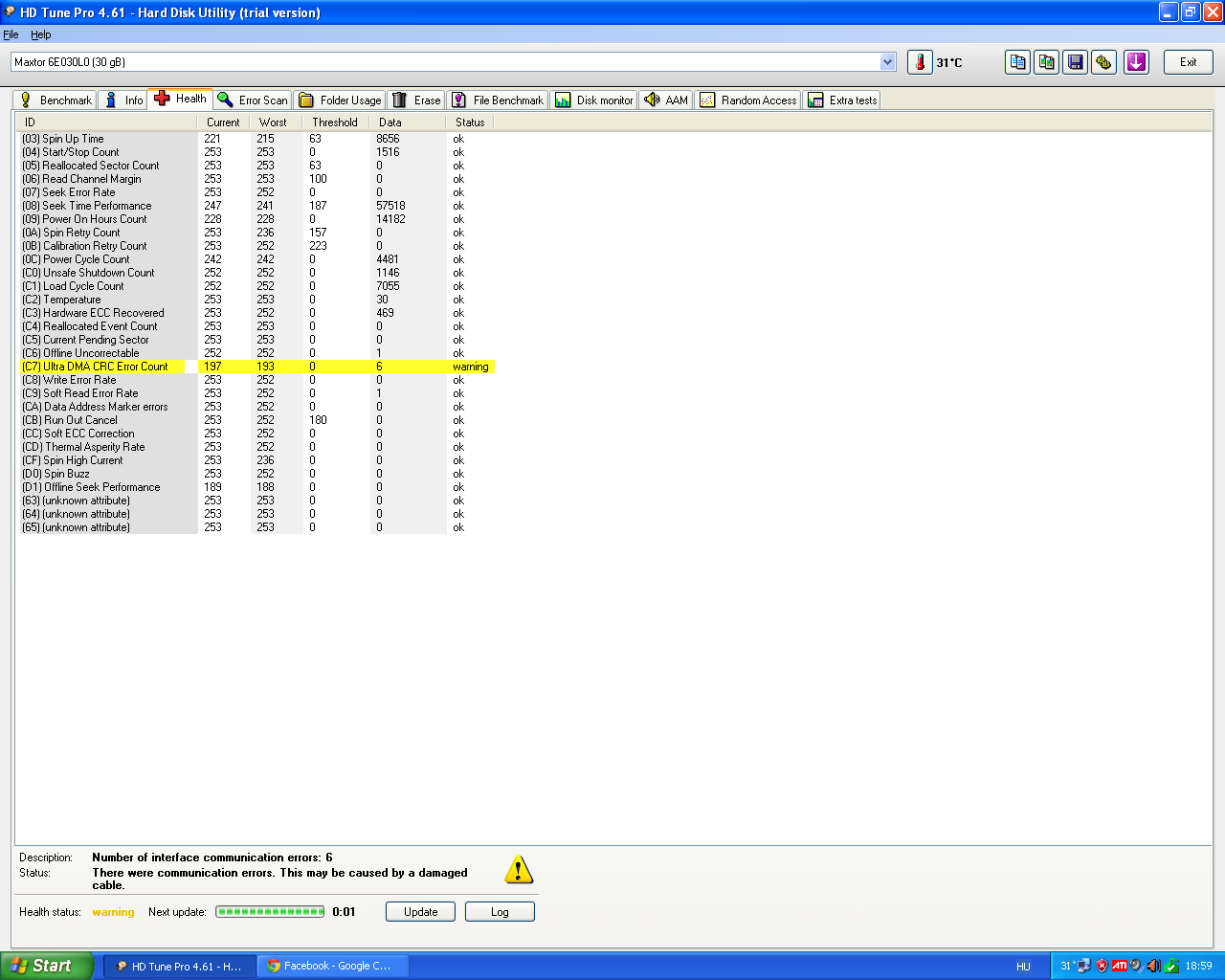1225x980 pixels.
Task: Click the HU language indicator
Action: pyautogui.click(x=1023, y=967)
